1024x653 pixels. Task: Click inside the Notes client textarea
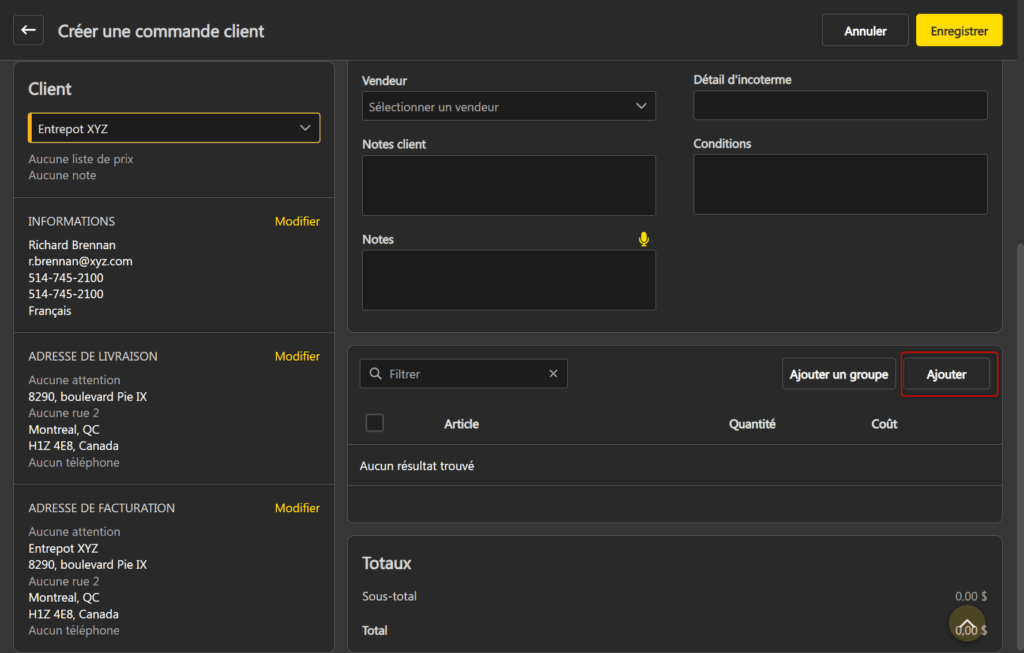(x=508, y=185)
